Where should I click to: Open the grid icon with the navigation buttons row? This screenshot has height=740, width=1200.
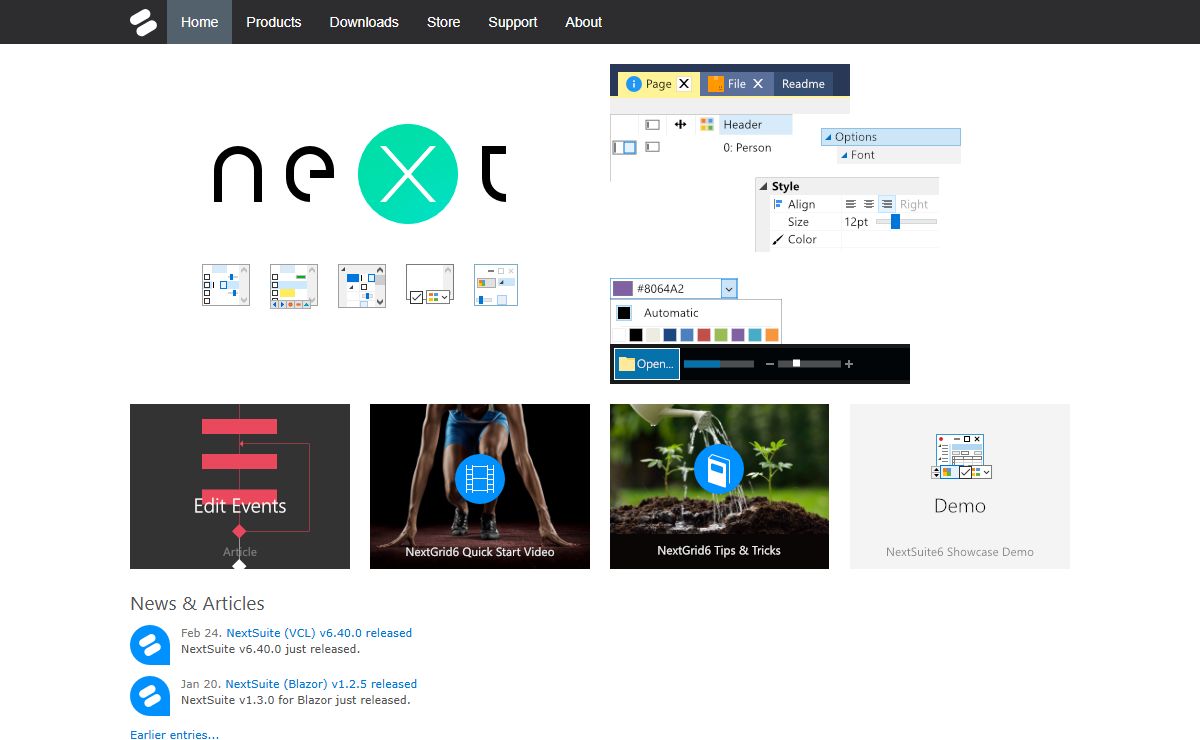[x=294, y=286]
